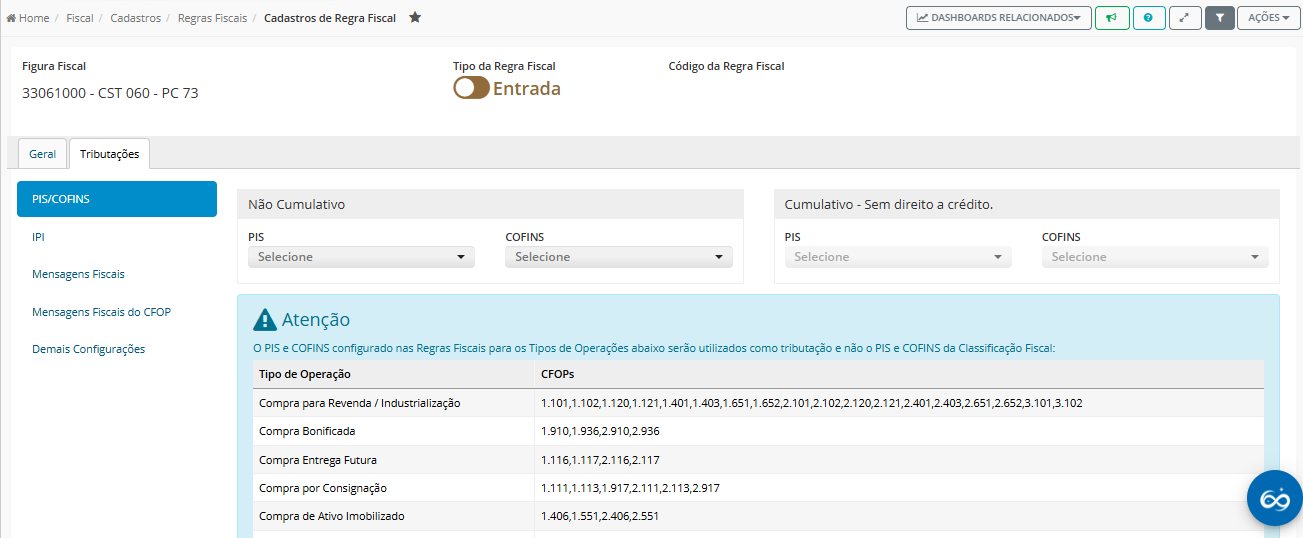Click the expand fullscreen arrows icon
This screenshot has width=1303, height=538.
(x=1185, y=18)
